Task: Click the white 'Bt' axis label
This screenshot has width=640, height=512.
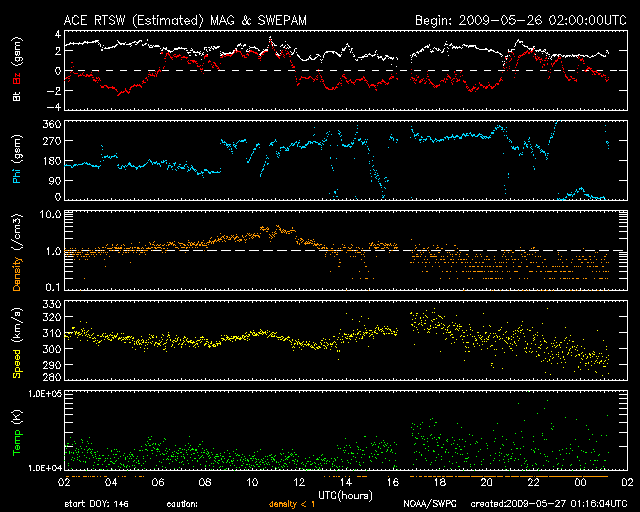Action: [x=17, y=97]
